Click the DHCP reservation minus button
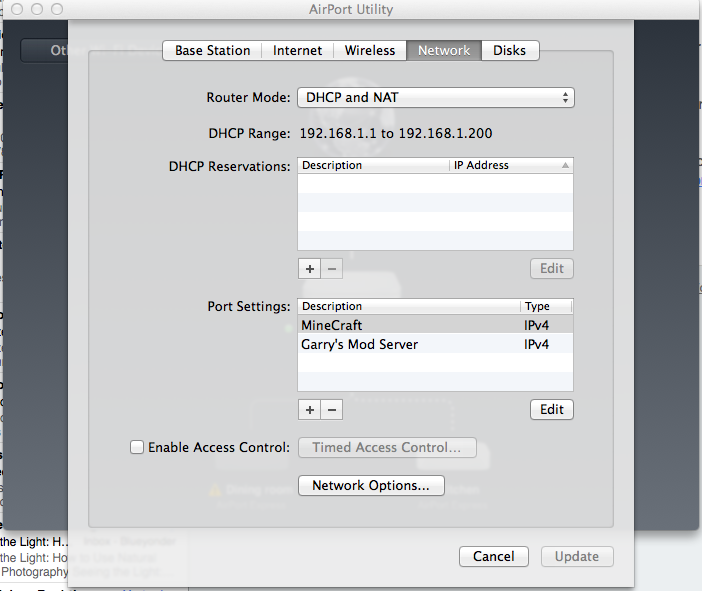Screen dimensions: 702x591 (332, 269)
